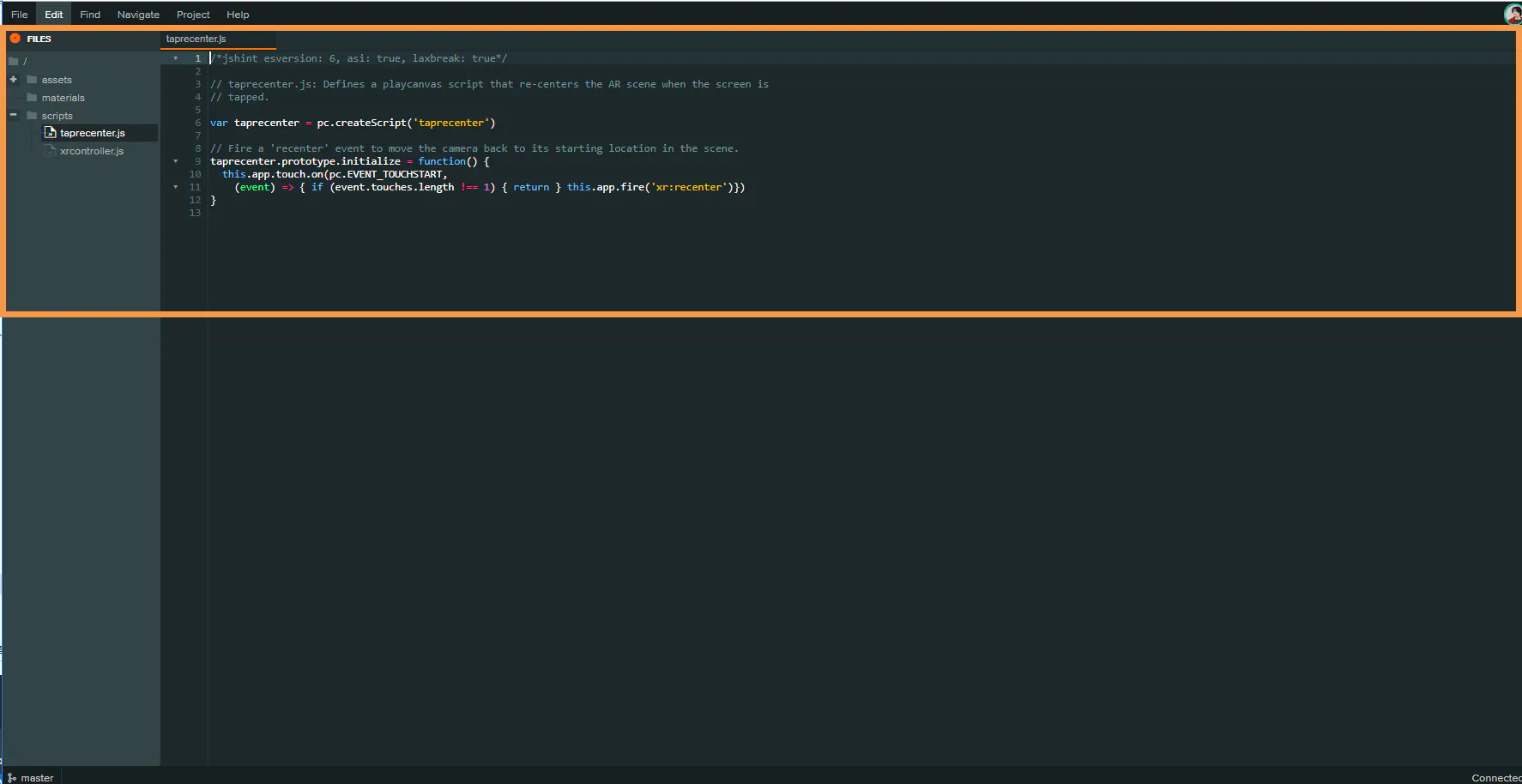This screenshot has height=784, width=1522.
Task: Fold the initialize function at line 9
Action: [176, 161]
